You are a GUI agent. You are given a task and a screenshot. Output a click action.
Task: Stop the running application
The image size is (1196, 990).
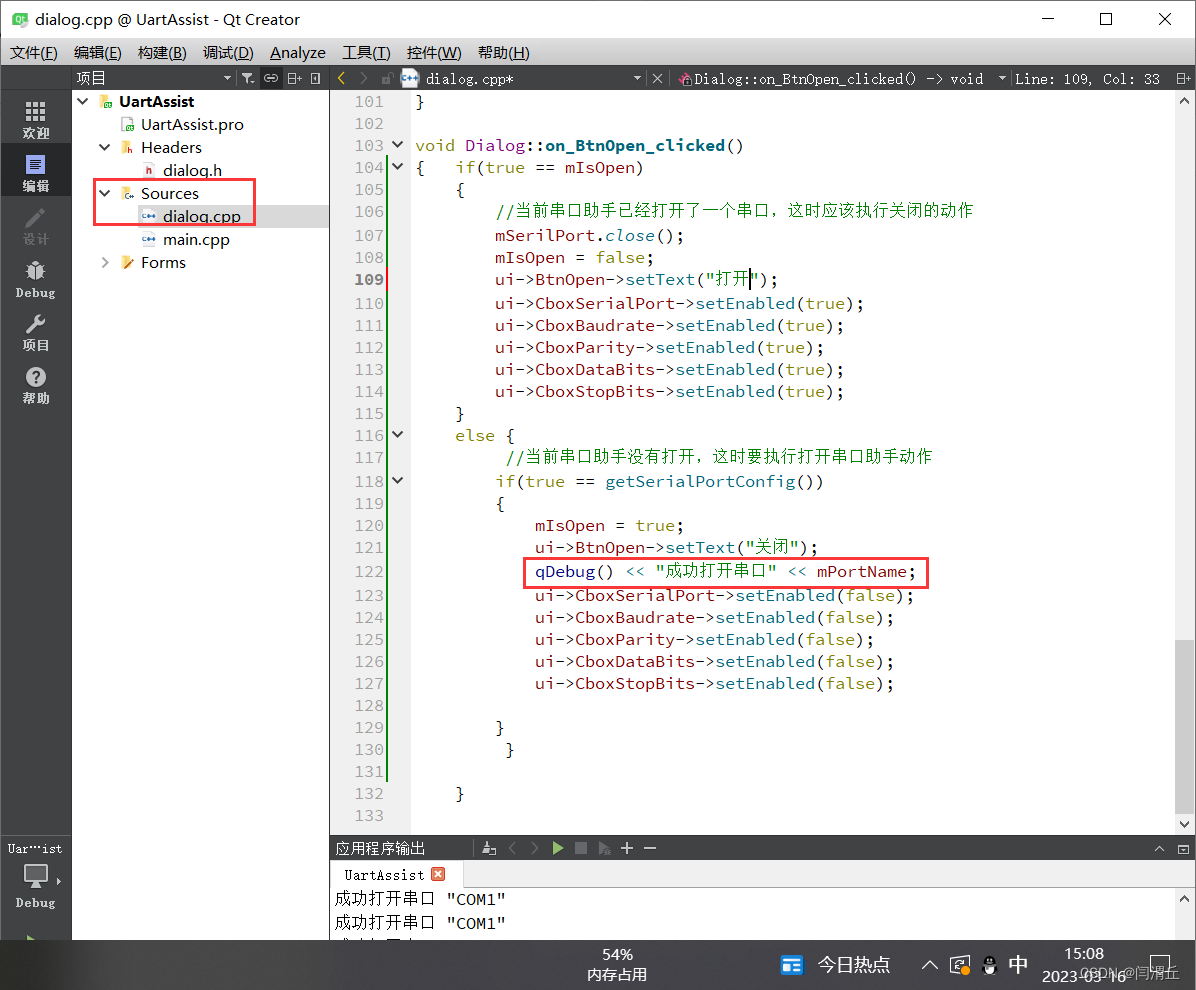pyautogui.click(x=581, y=848)
